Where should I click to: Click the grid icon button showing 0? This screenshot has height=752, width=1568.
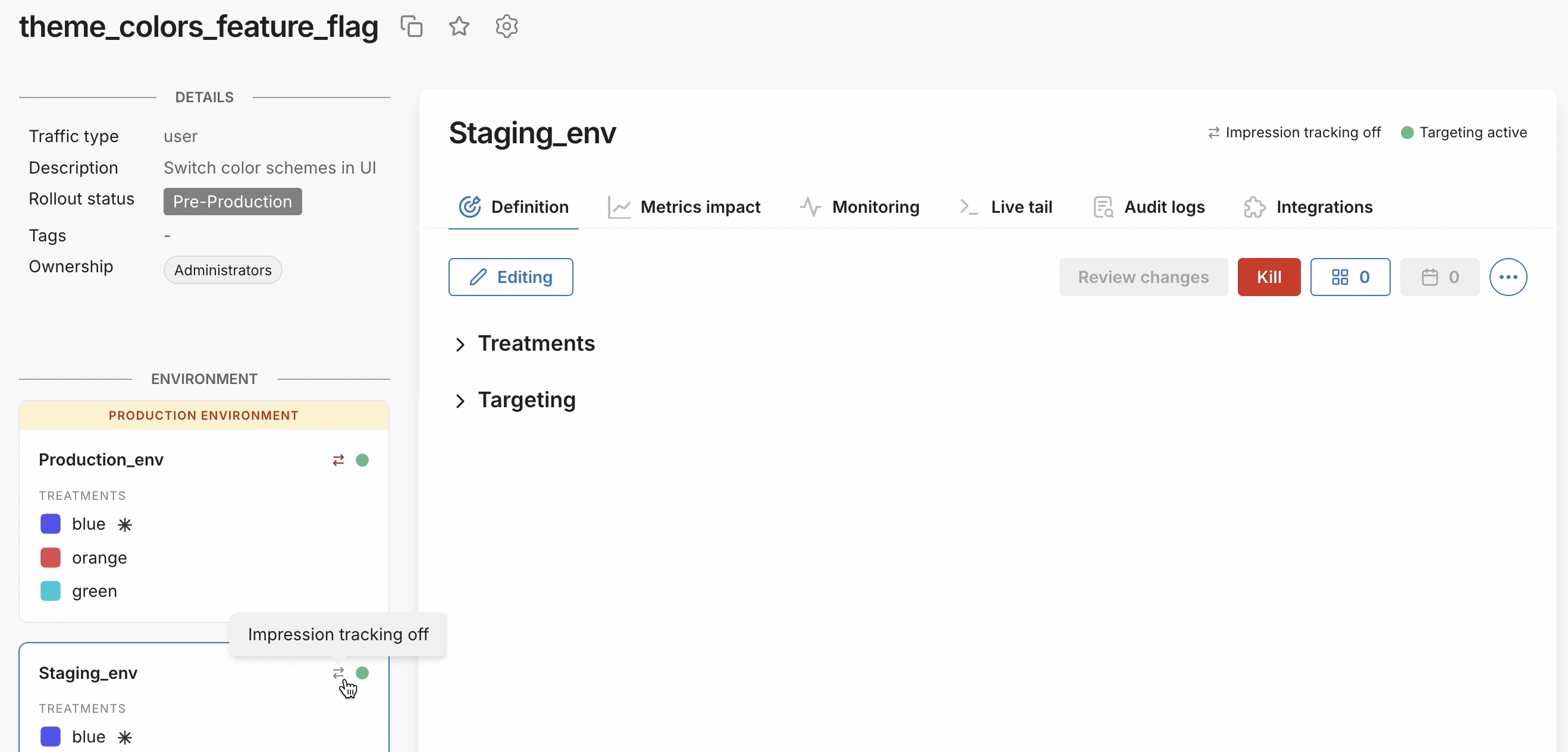[1350, 278]
